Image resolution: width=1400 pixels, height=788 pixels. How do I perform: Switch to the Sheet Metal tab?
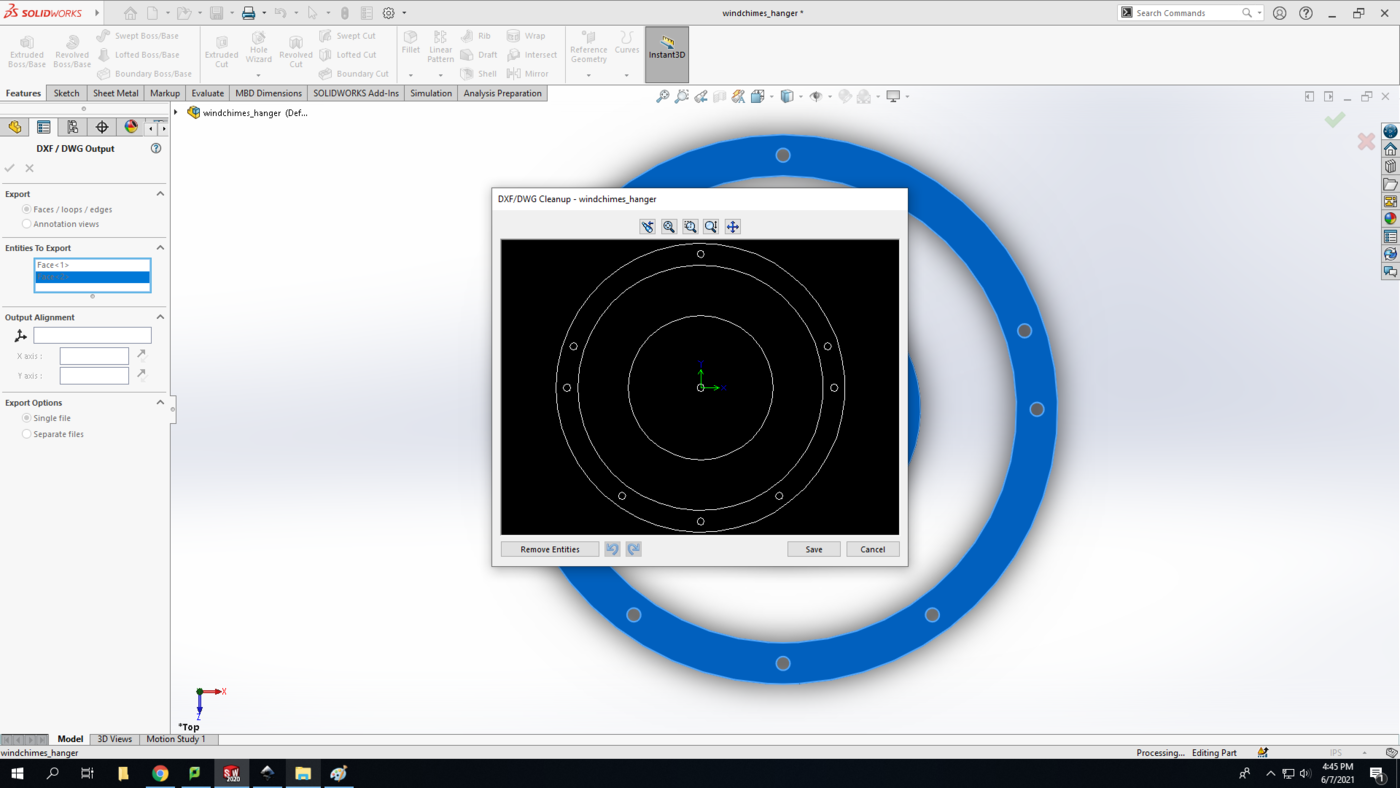click(x=116, y=93)
